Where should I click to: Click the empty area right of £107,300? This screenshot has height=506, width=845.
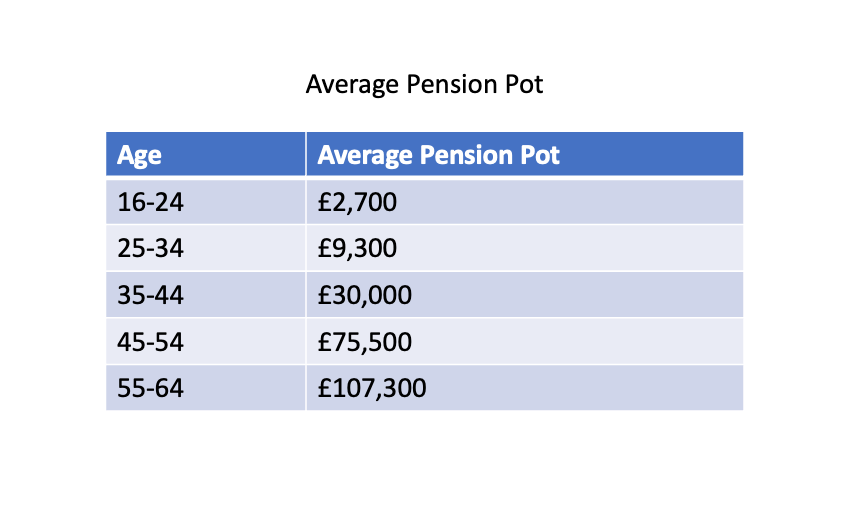(585, 388)
